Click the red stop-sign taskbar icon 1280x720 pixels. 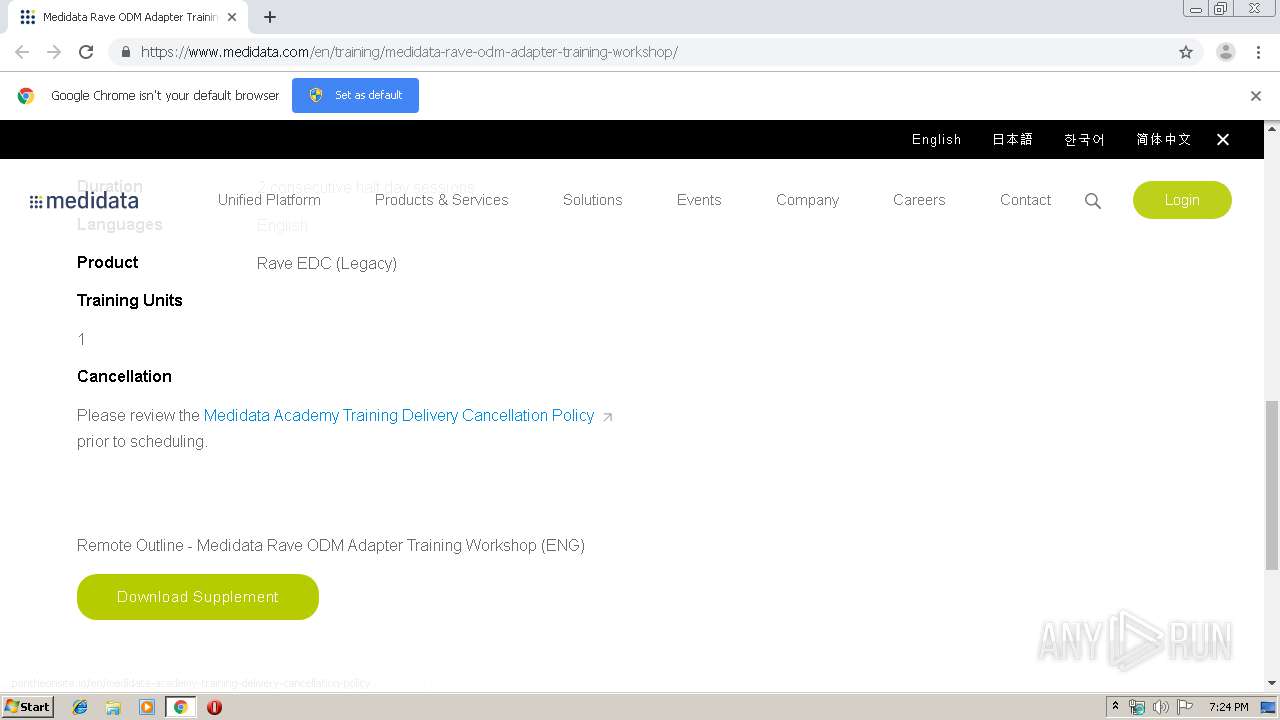coord(214,707)
